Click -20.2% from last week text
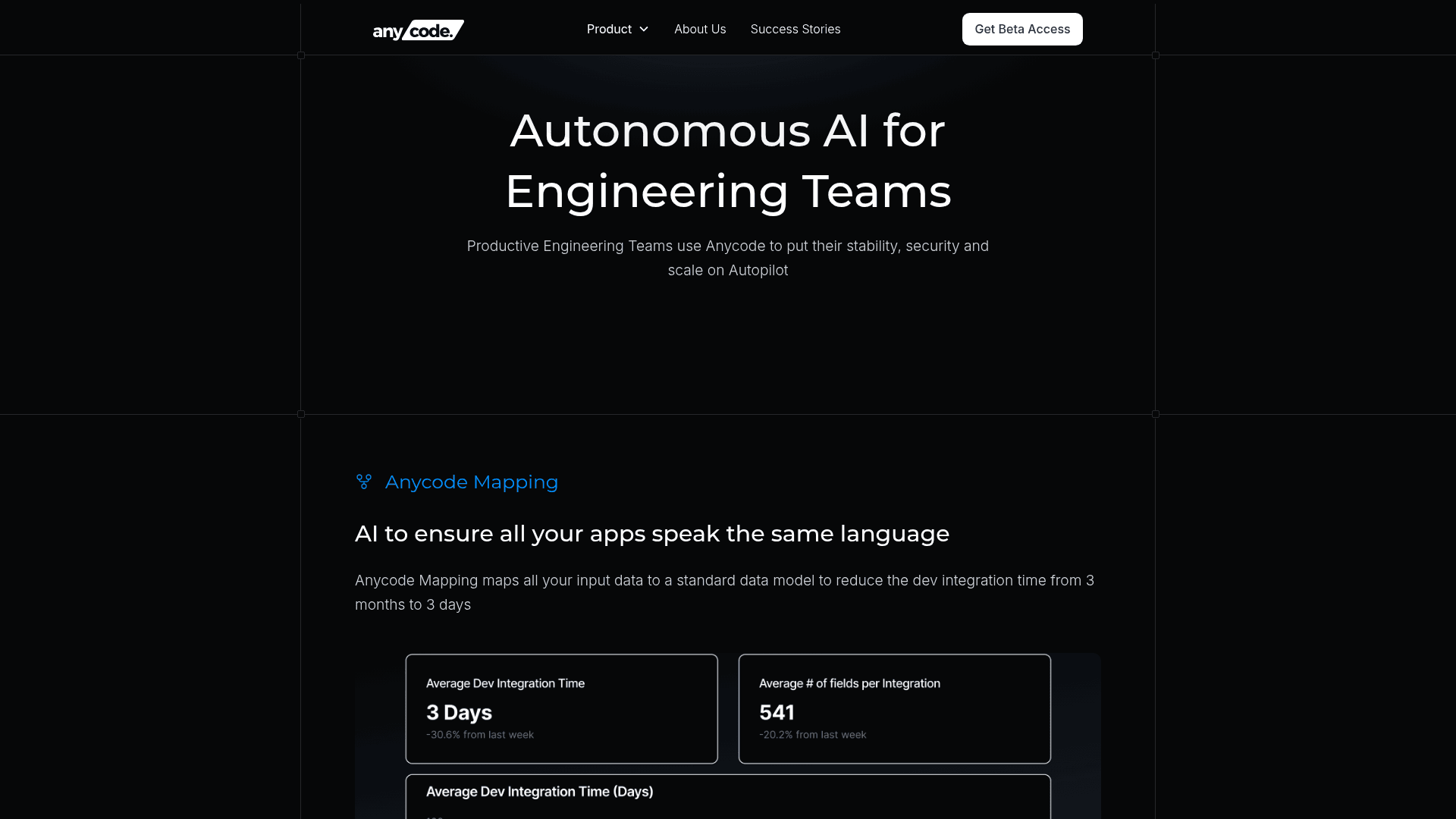1456x819 pixels. (x=813, y=734)
